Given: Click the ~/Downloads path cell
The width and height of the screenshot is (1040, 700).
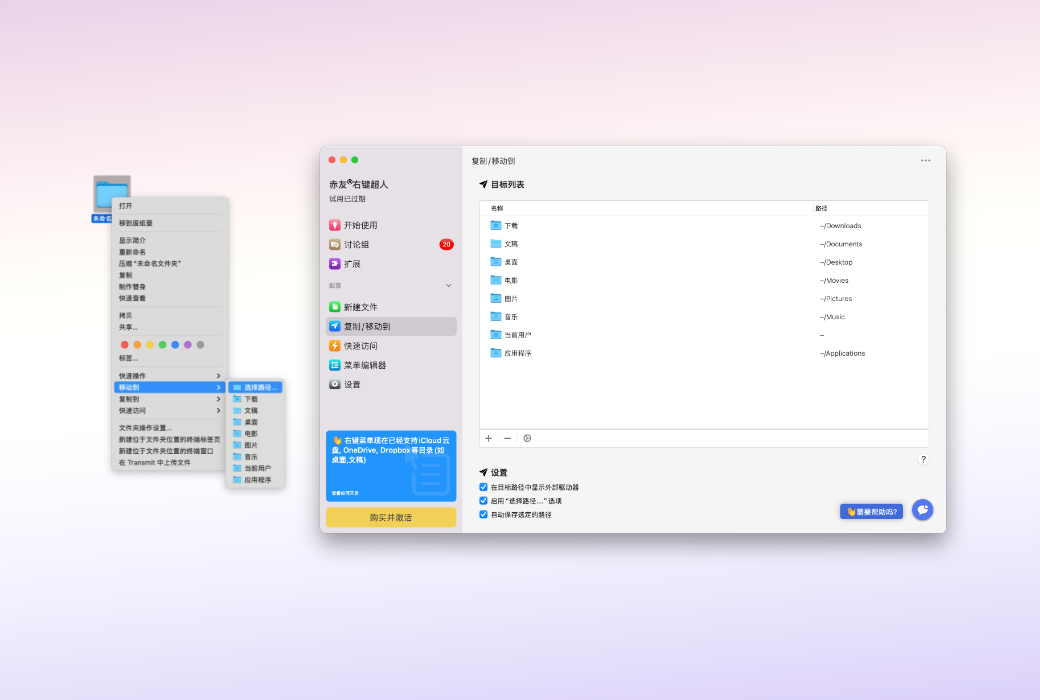Looking at the screenshot, I should [840, 226].
